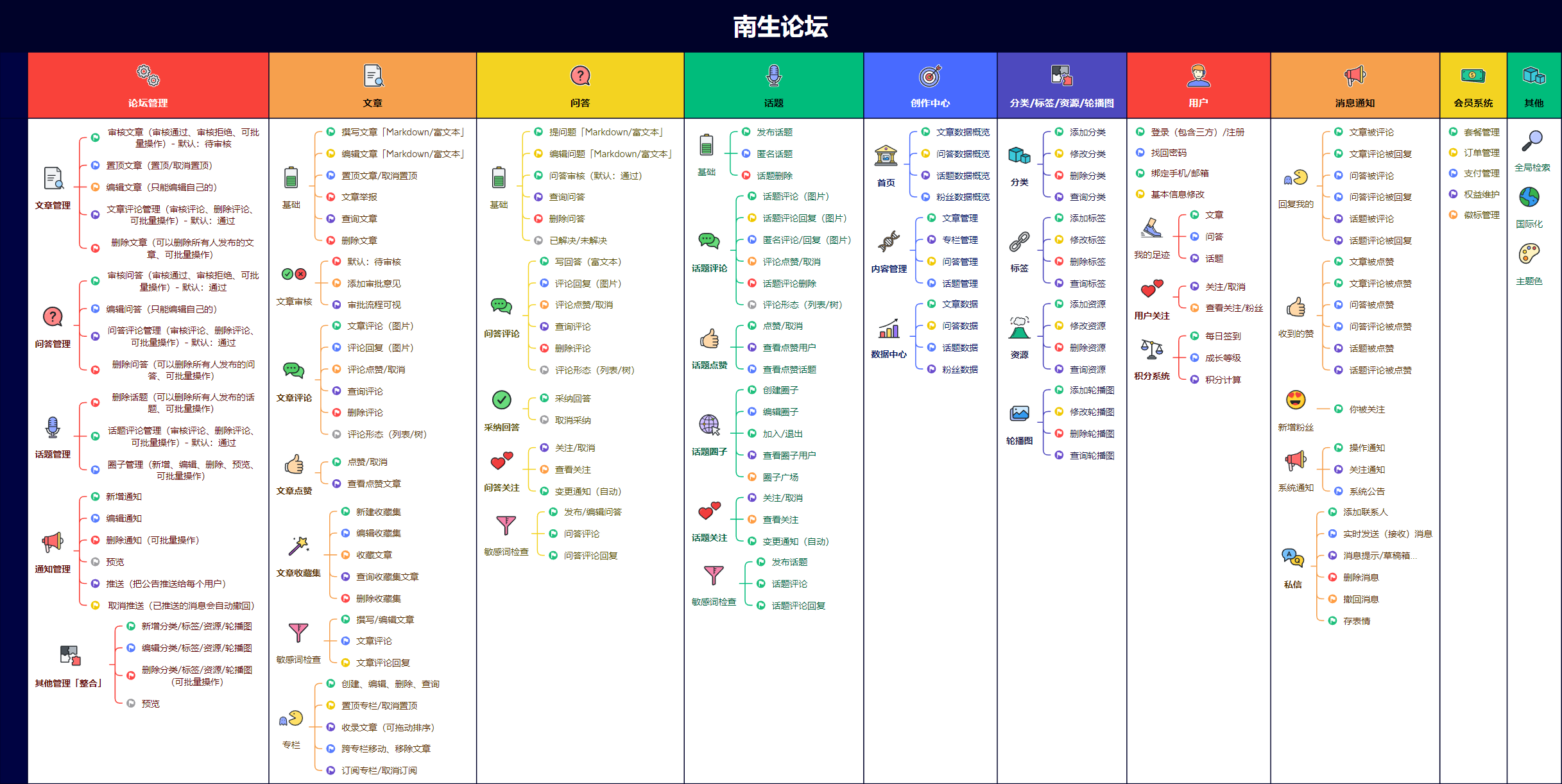
Task: Click the thumbs-up icon for 文章点赞
Action: [x=295, y=464]
